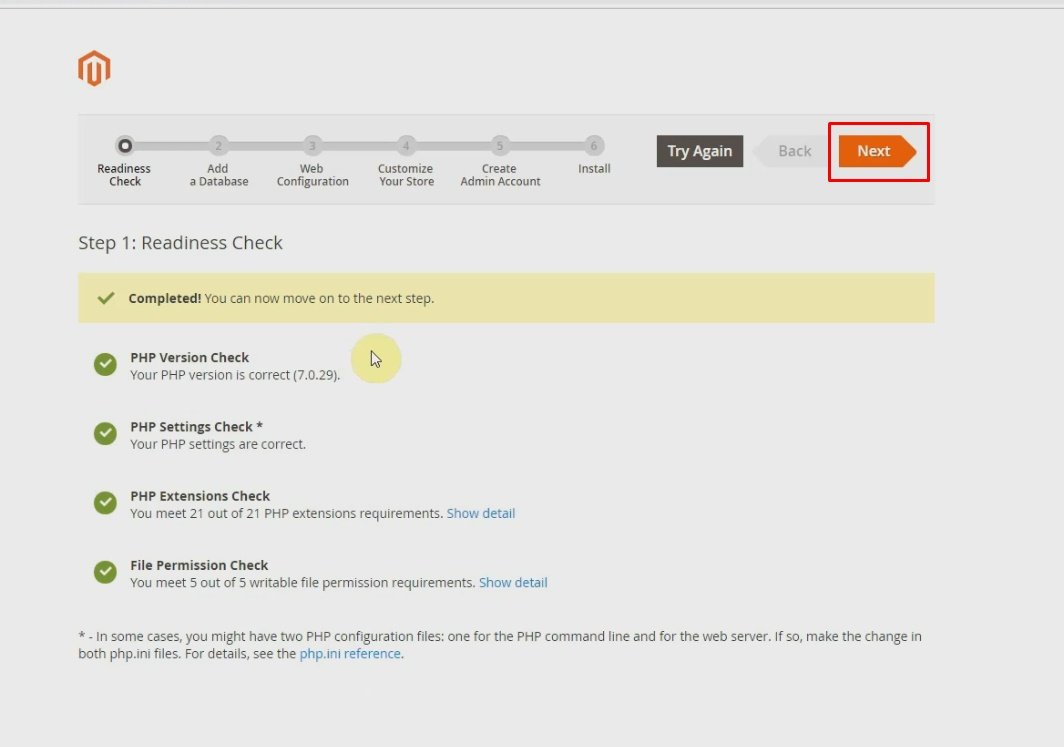This screenshot has width=1064, height=747.
Task: Click the 'PHP Version Check' title
Action: [x=189, y=358]
